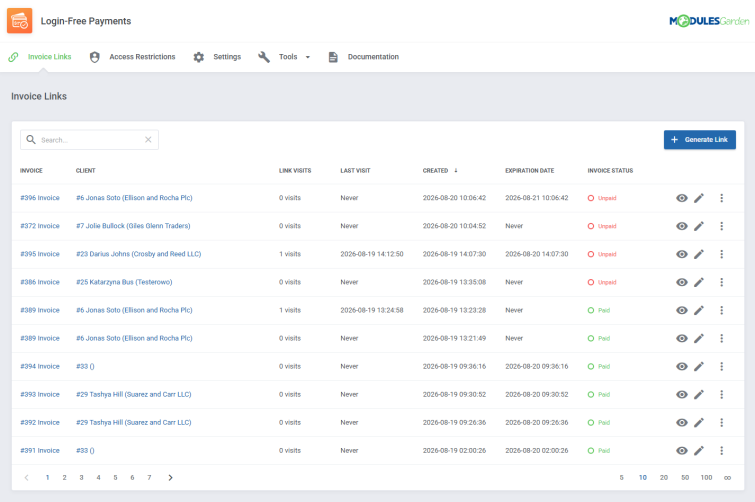The image size is (755, 502).
Task: View link details eye icon for #392
Action: (682, 422)
